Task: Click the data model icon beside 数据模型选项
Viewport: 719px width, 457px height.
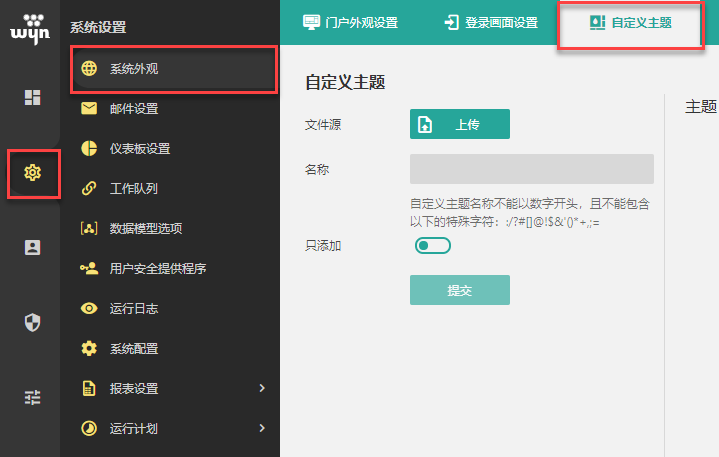Action: pos(89,228)
